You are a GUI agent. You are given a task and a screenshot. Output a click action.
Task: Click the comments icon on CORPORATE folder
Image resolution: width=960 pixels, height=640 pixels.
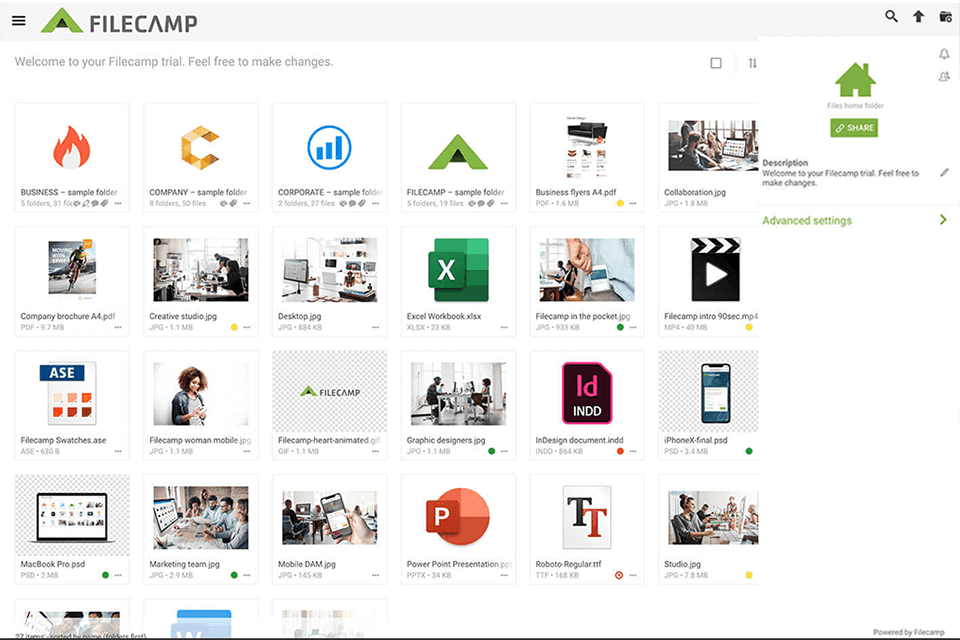tap(353, 203)
